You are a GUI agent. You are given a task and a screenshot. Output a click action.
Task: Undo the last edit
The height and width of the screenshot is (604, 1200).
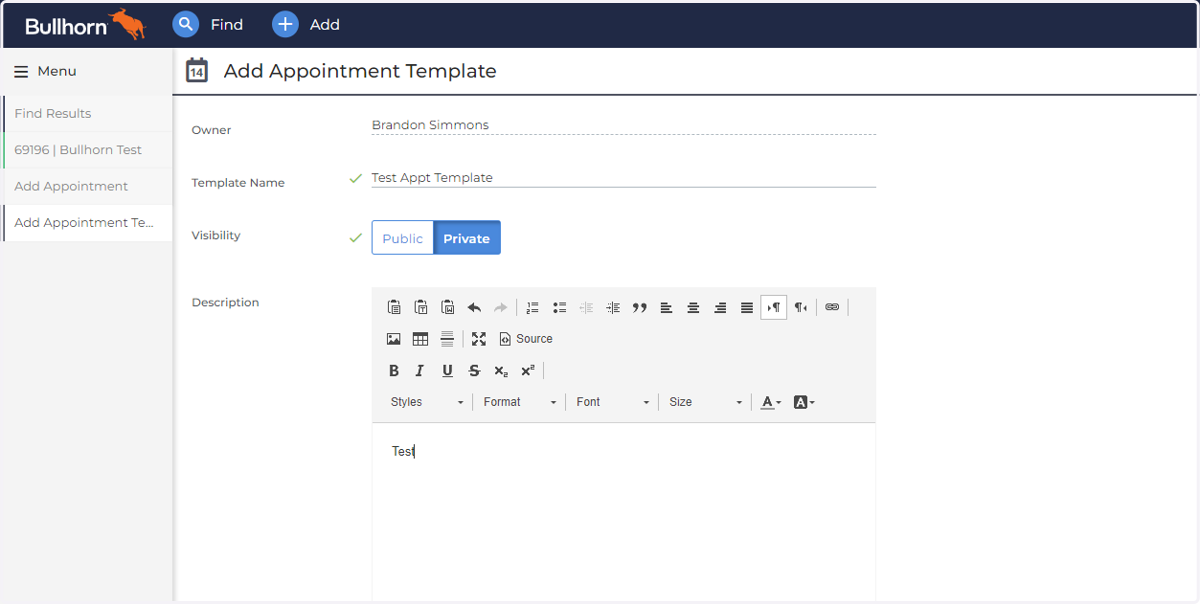coord(475,308)
